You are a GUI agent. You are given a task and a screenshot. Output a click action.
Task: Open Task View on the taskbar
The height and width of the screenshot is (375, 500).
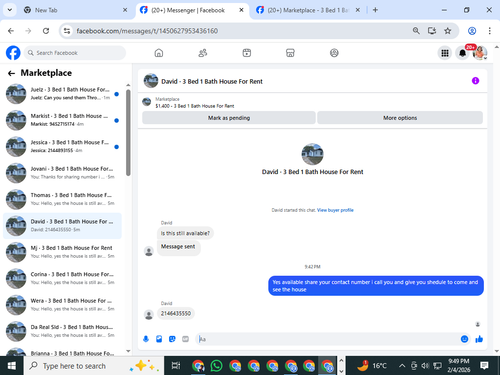click(x=176, y=366)
